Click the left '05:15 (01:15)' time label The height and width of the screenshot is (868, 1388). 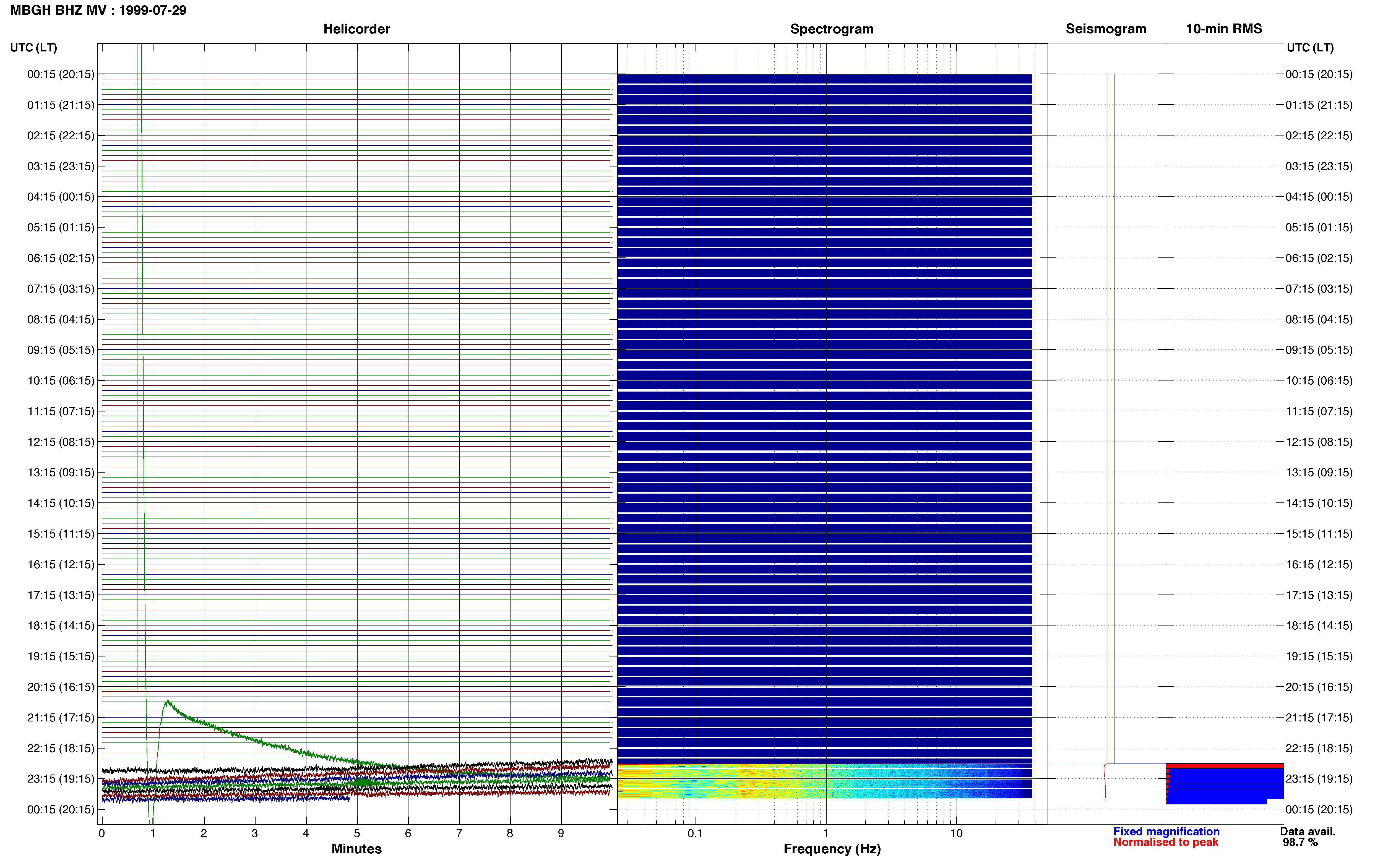pos(61,227)
